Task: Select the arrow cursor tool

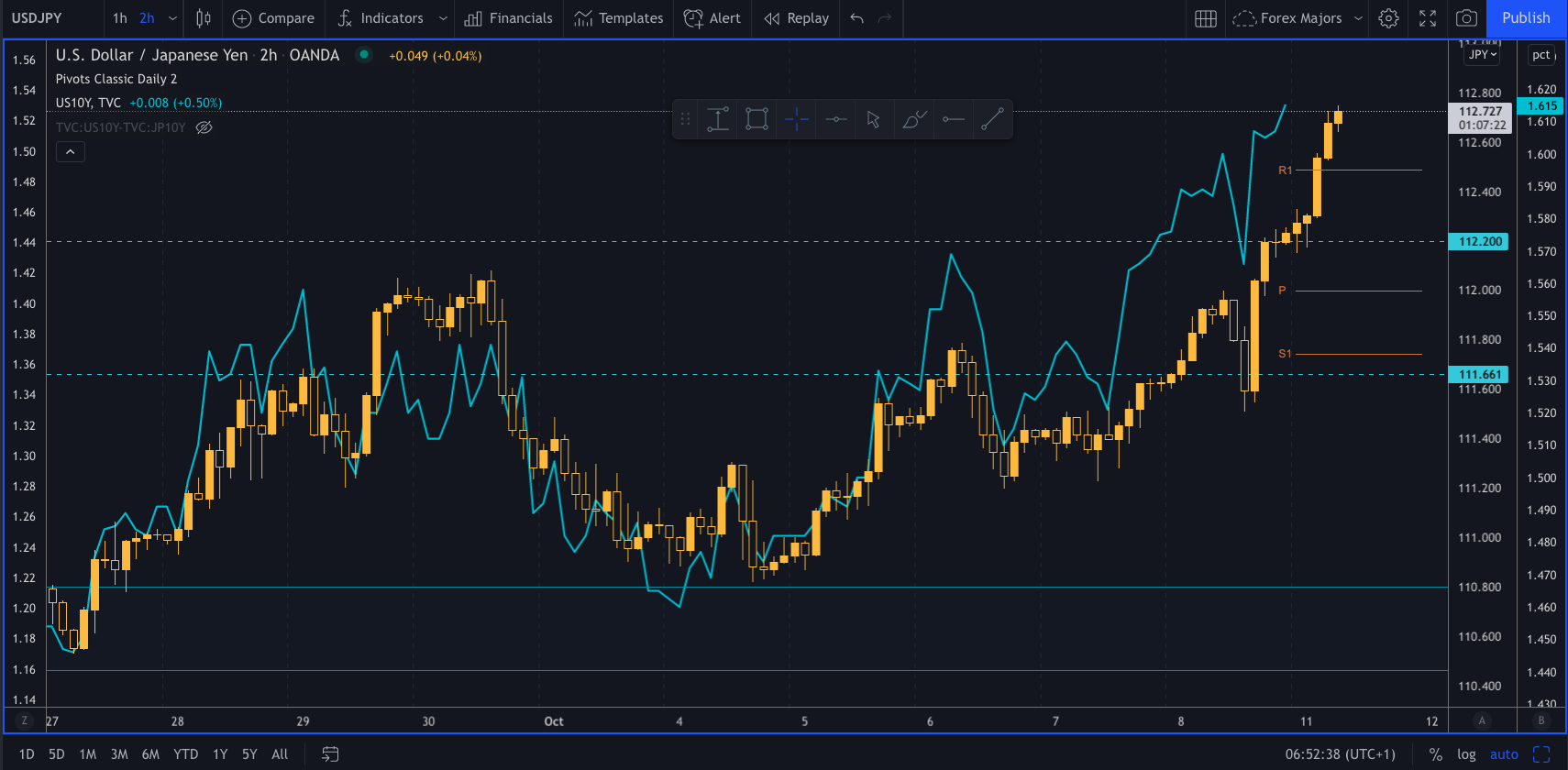Action: [x=874, y=119]
